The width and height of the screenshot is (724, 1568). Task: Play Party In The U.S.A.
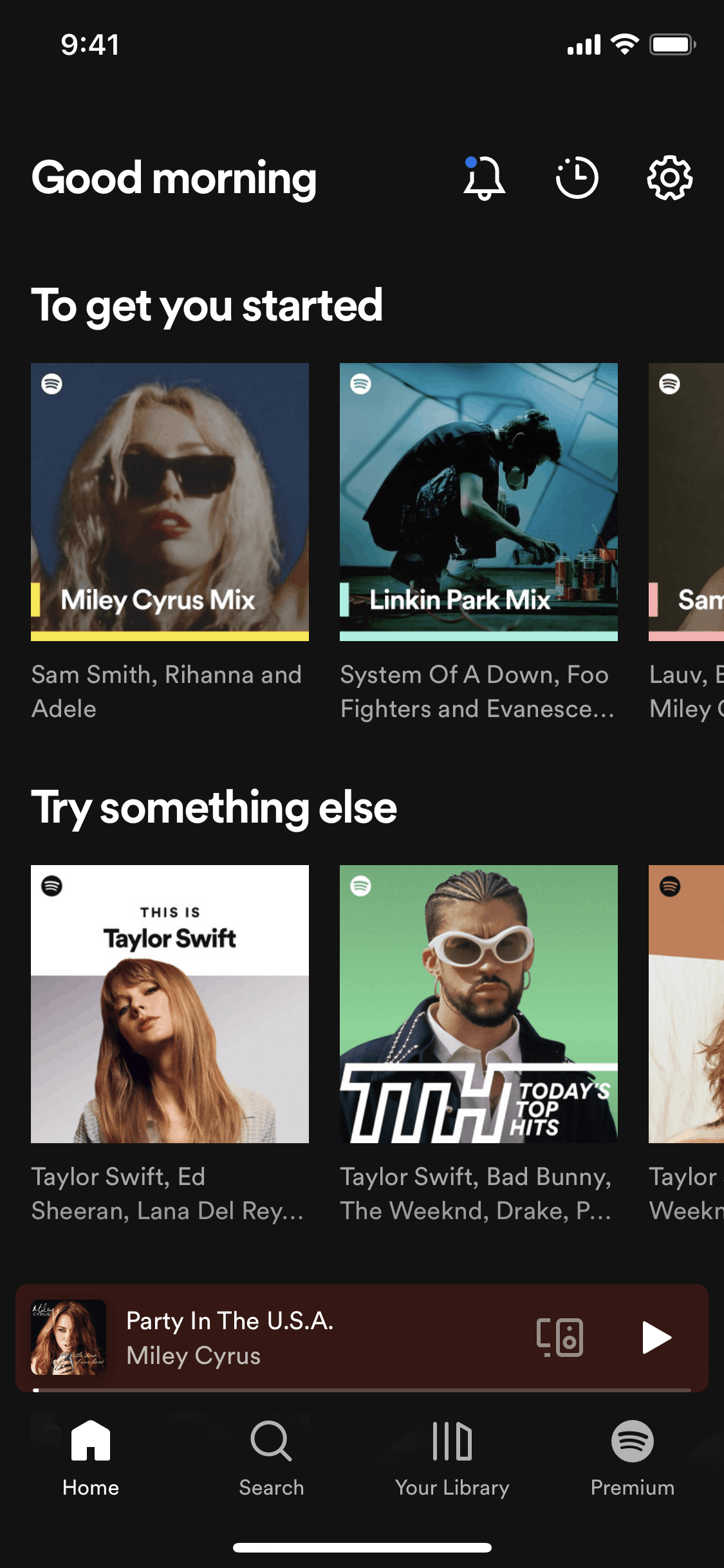coord(656,1338)
